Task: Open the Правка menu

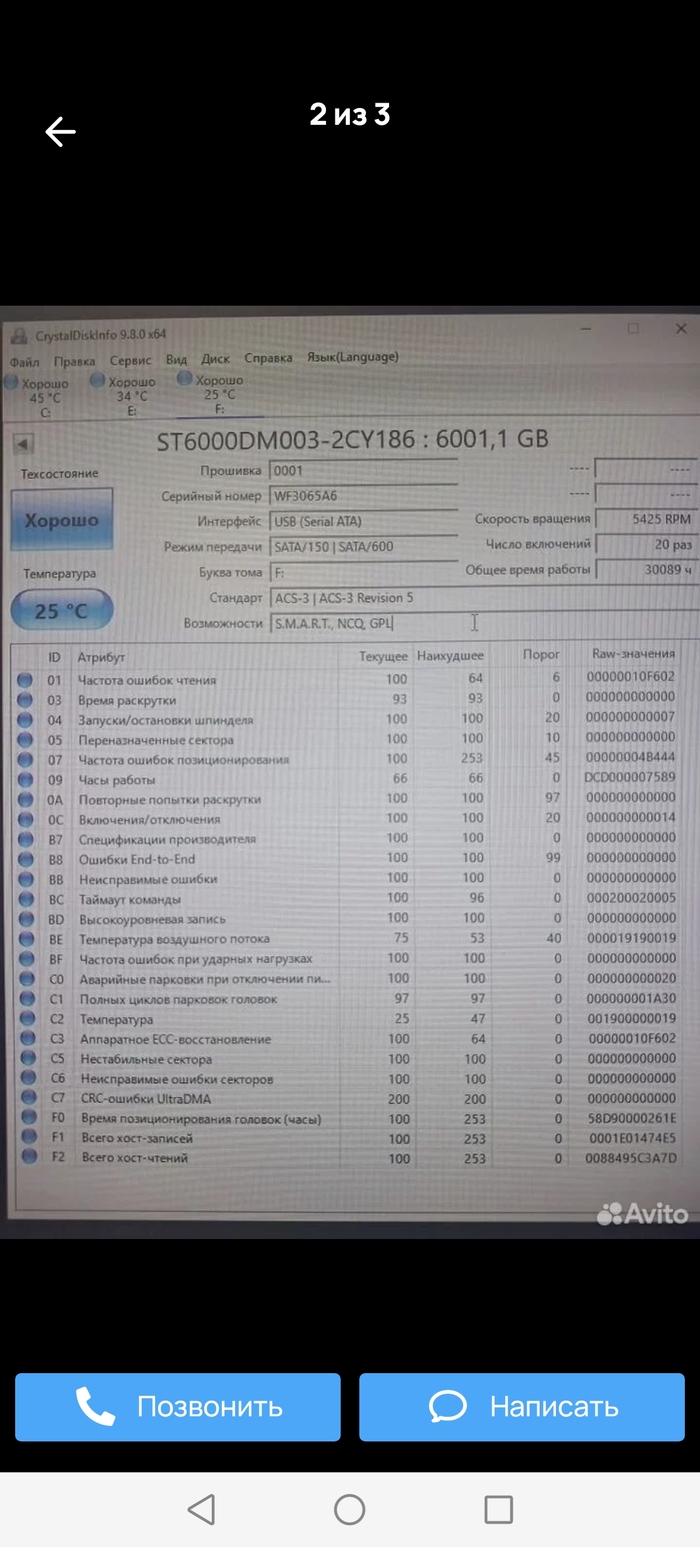Action: [x=75, y=360]
